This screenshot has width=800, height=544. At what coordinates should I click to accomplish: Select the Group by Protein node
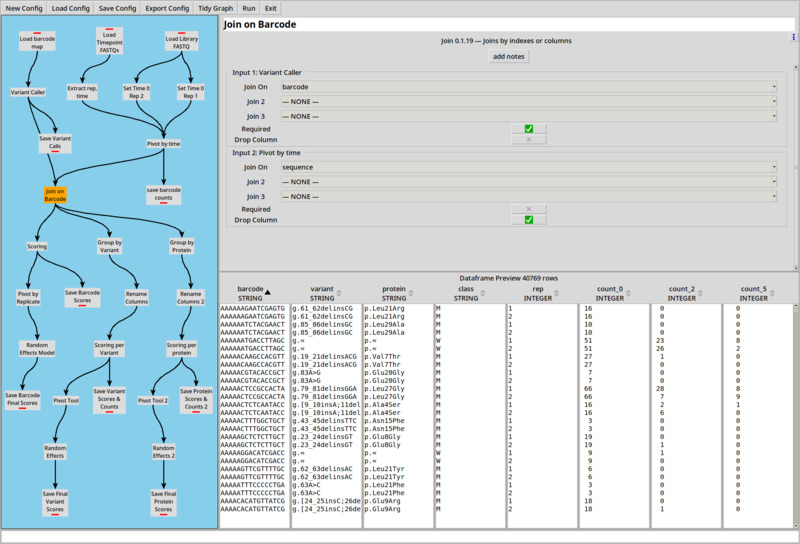182,246
